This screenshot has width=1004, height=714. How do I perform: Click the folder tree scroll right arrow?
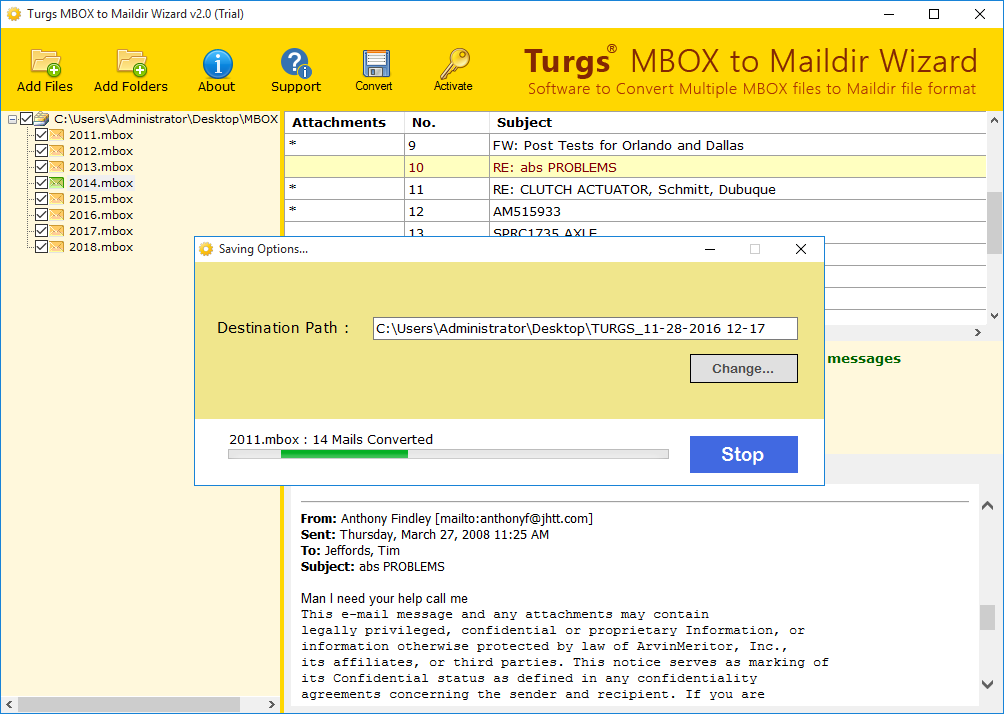271,704
